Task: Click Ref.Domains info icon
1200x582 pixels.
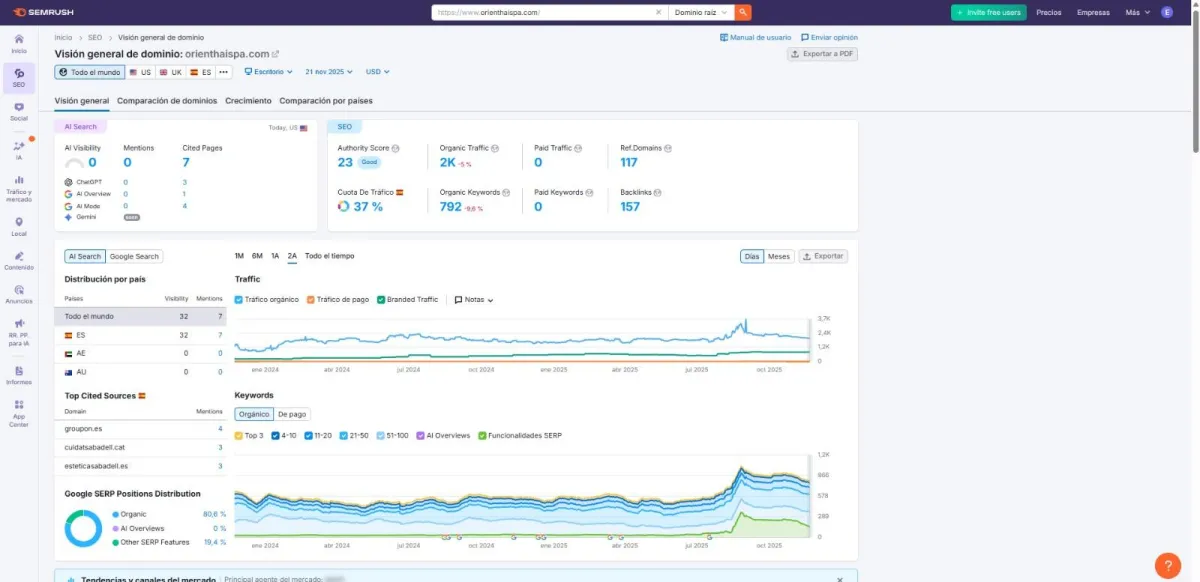Action: tap(668, 148)
